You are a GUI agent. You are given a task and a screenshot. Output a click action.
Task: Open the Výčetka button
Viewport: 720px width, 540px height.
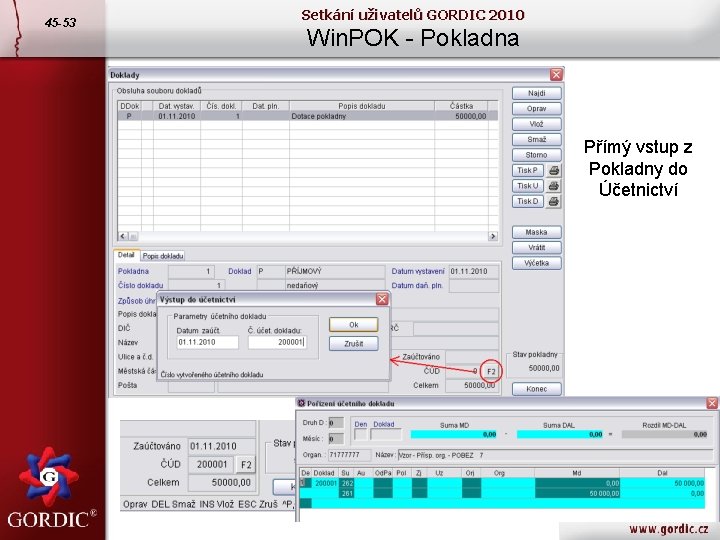pyautogui.click(x=536, y=263)
